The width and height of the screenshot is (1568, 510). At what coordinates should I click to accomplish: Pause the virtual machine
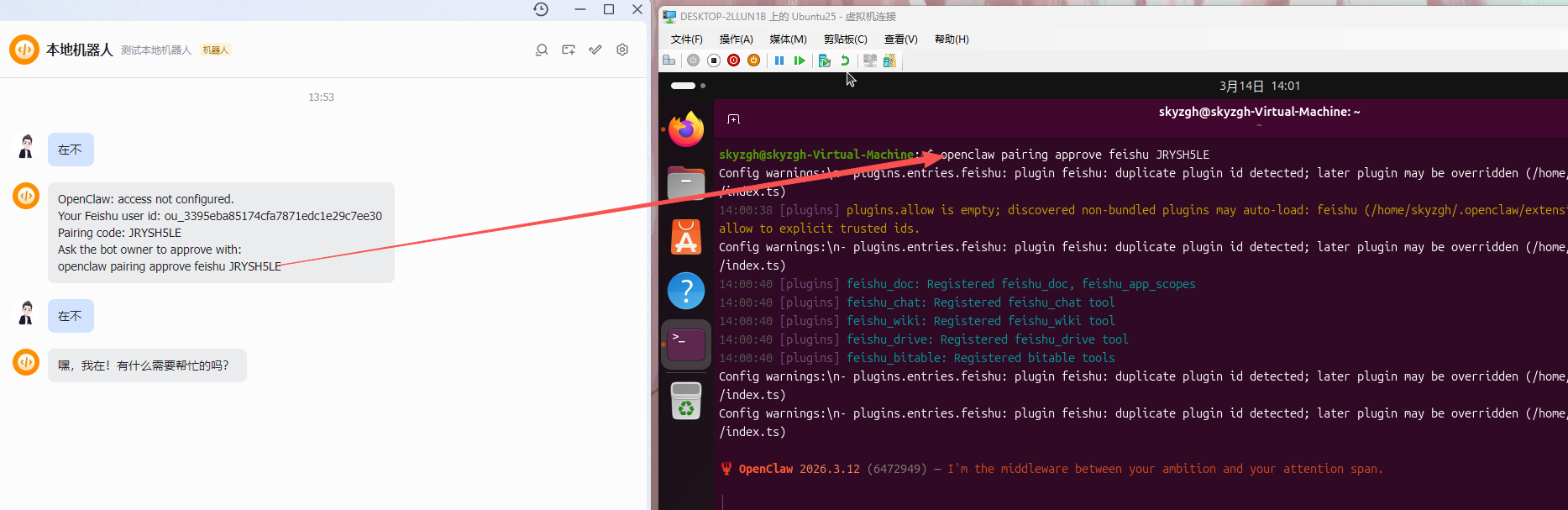pyautogui.click(x=779, y=60)
